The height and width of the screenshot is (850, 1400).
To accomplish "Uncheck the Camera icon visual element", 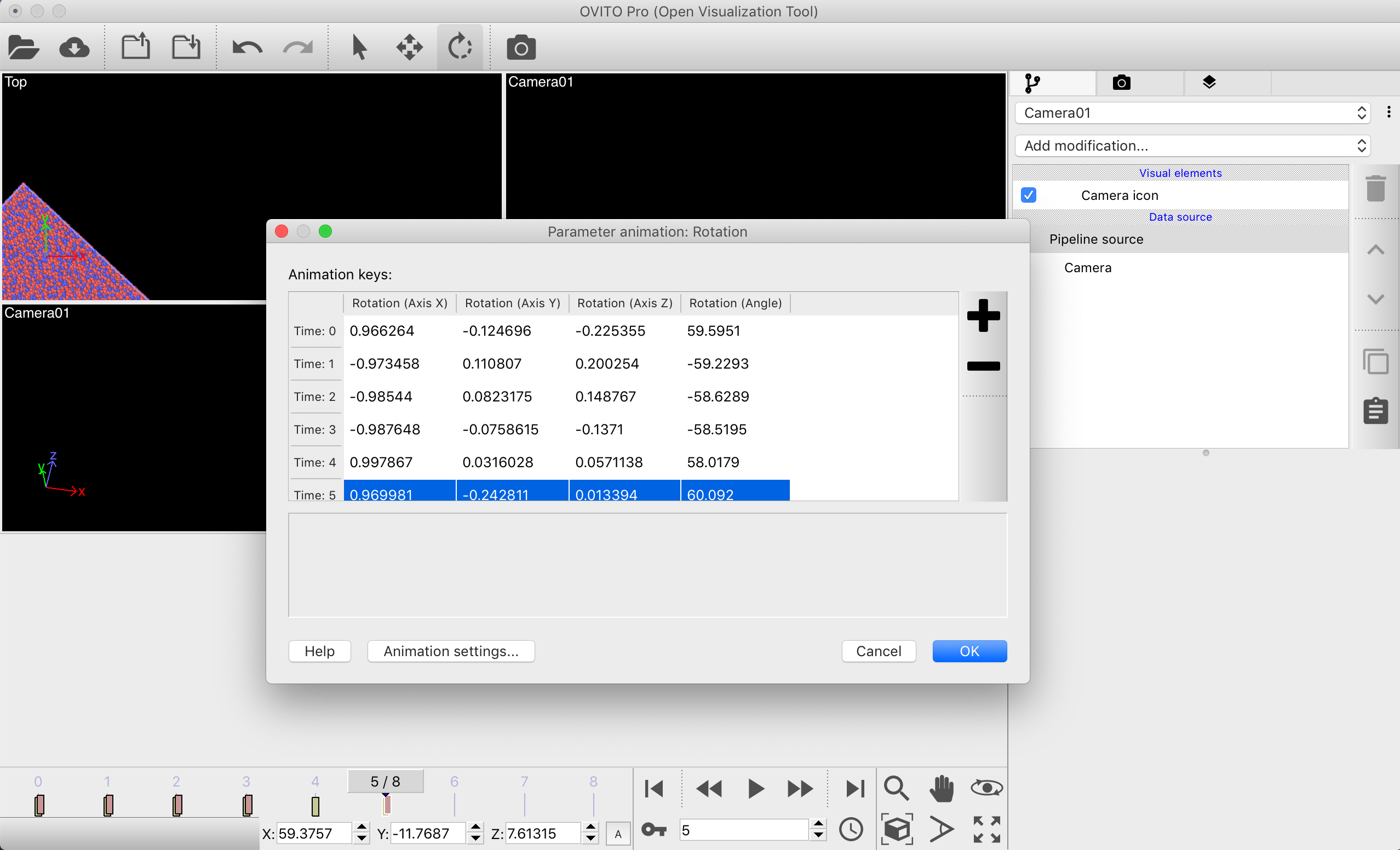I will click(1029, 195).
